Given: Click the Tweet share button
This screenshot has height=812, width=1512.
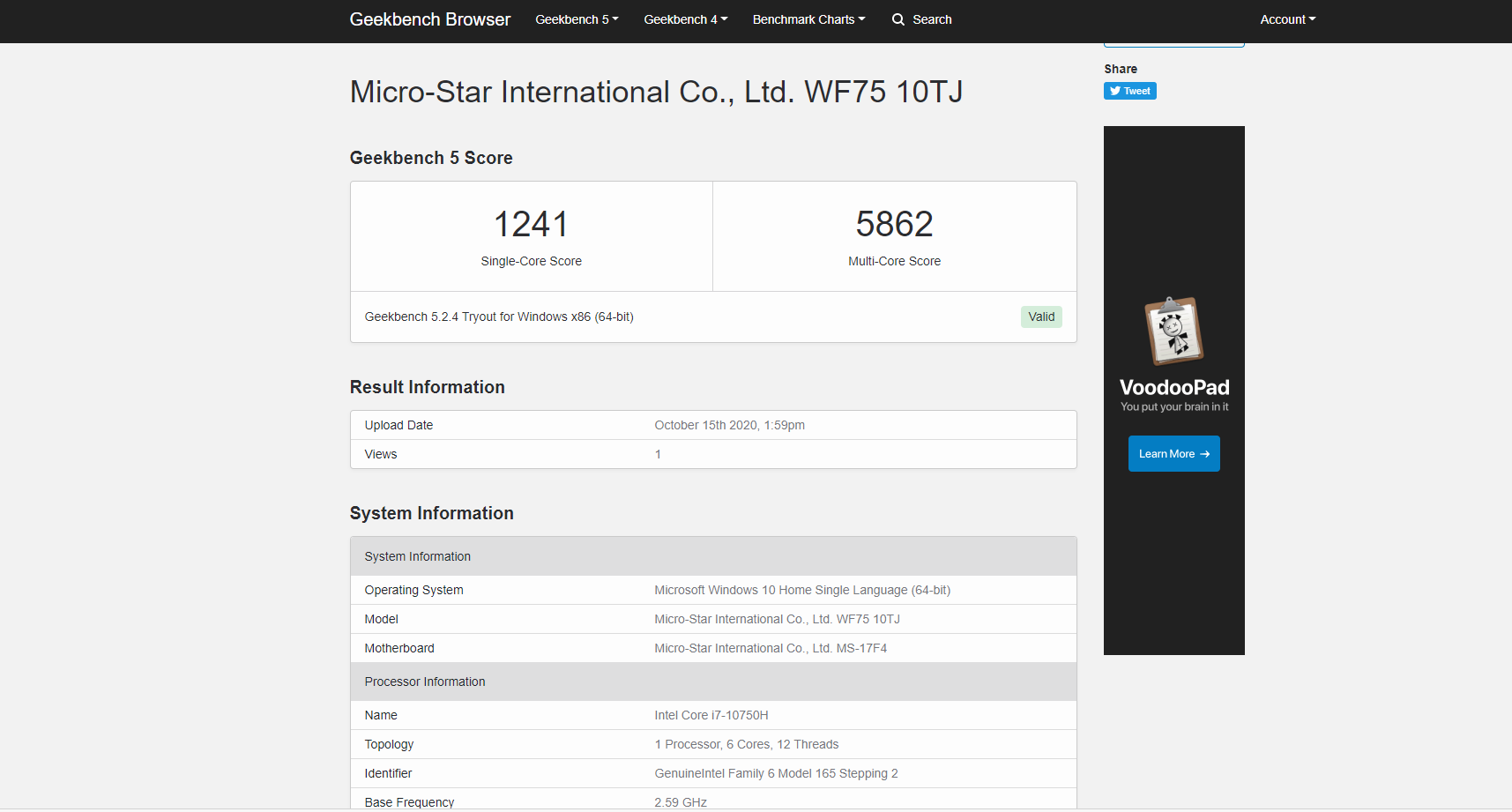Looking at the screenshot, I should [1130, 91].
